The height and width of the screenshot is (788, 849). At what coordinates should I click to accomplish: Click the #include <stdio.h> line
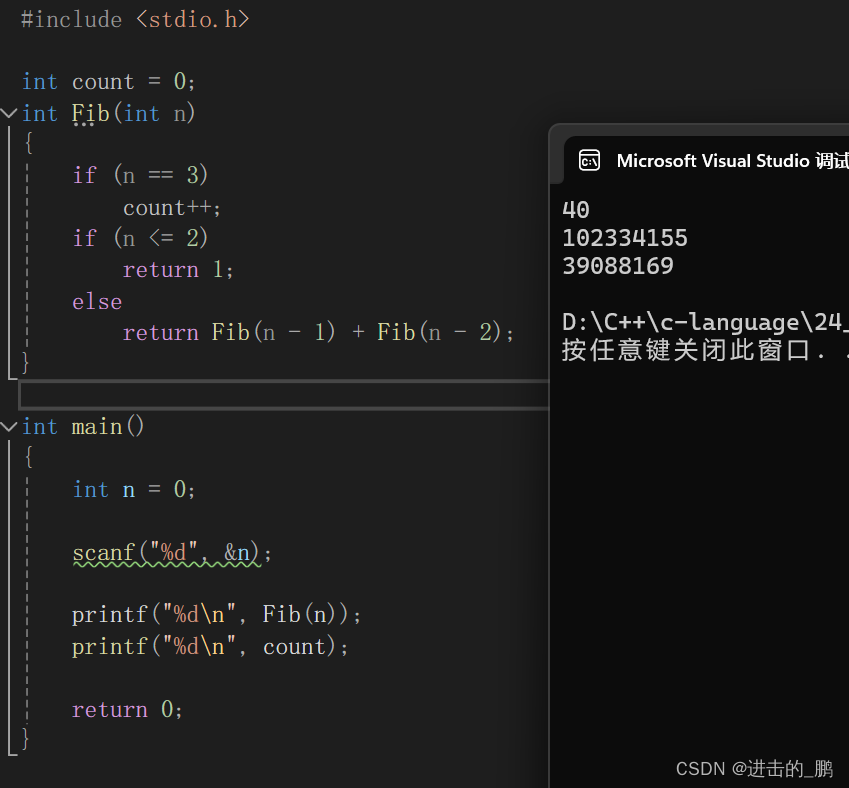pos(135,19)
